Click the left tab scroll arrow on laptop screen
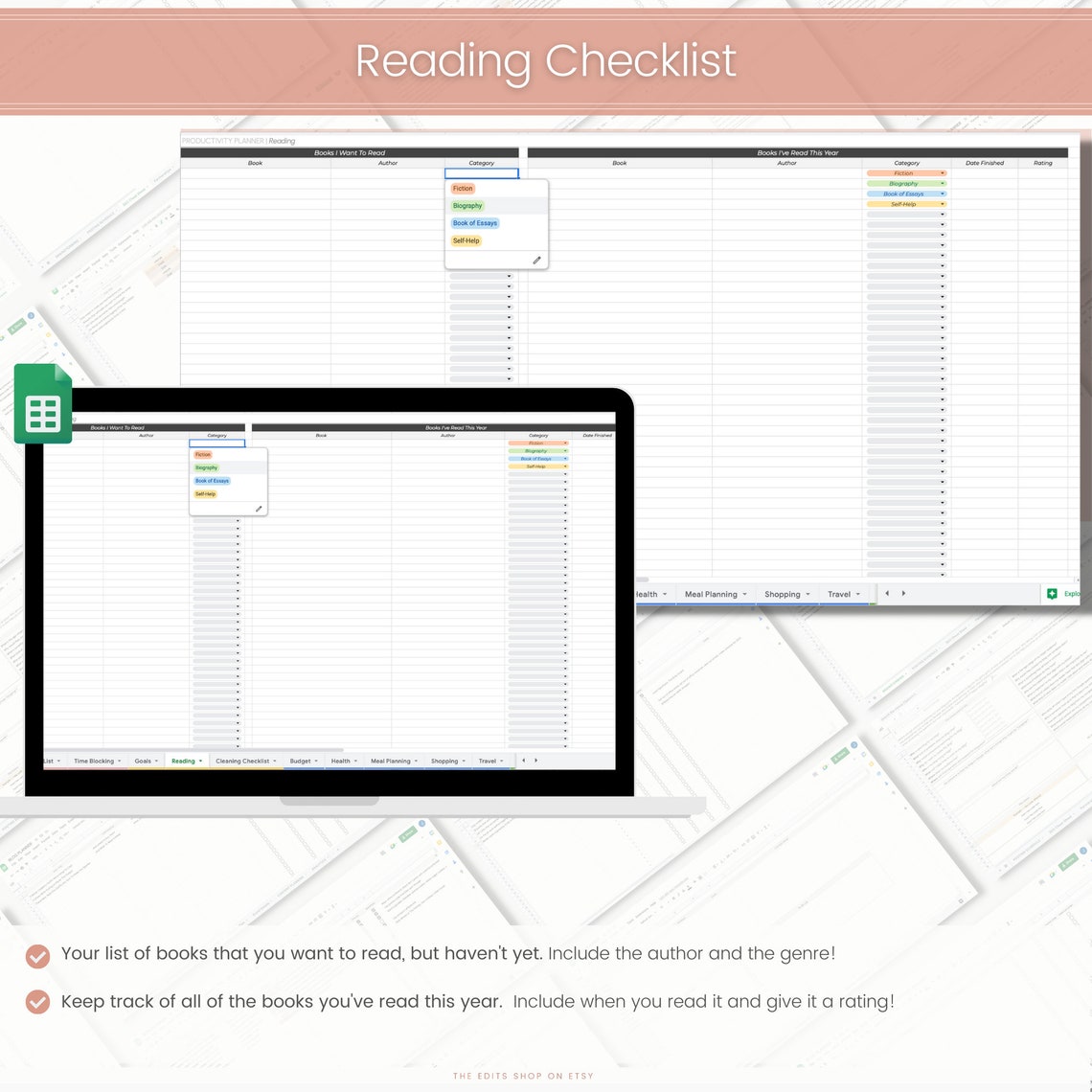Image resolution: width=1092 pixels, height=1092 pixels. click(x=524, y=760)
